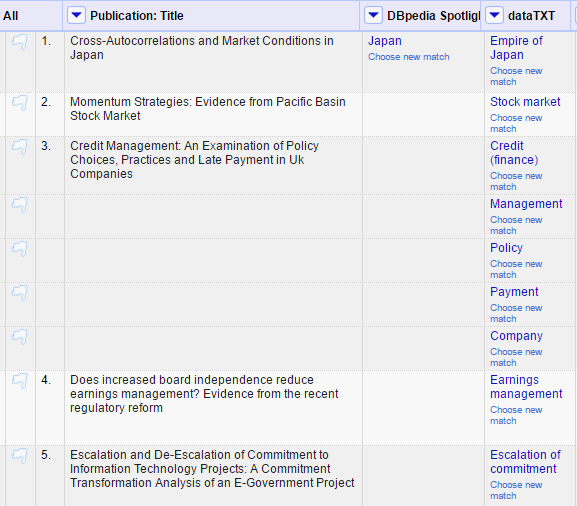The image size is (577, 506).
Task: Flag the Management sub-row
Action: click(20, 205)
